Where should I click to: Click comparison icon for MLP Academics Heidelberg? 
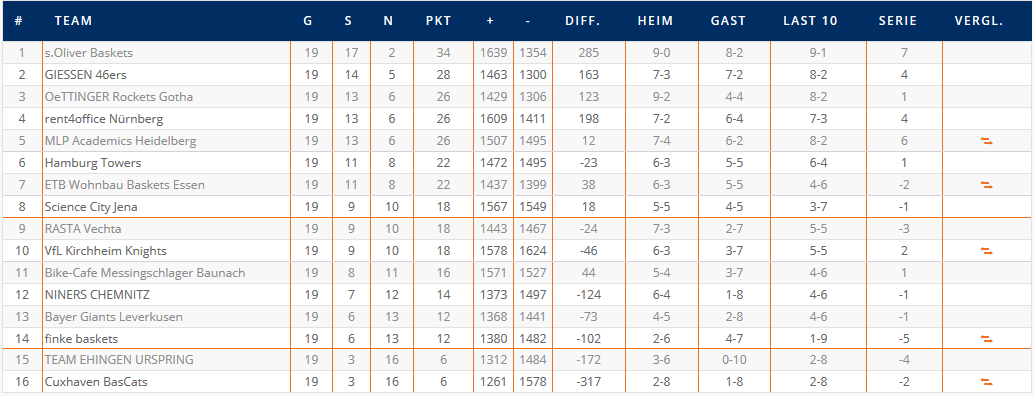tap(987, 141)
